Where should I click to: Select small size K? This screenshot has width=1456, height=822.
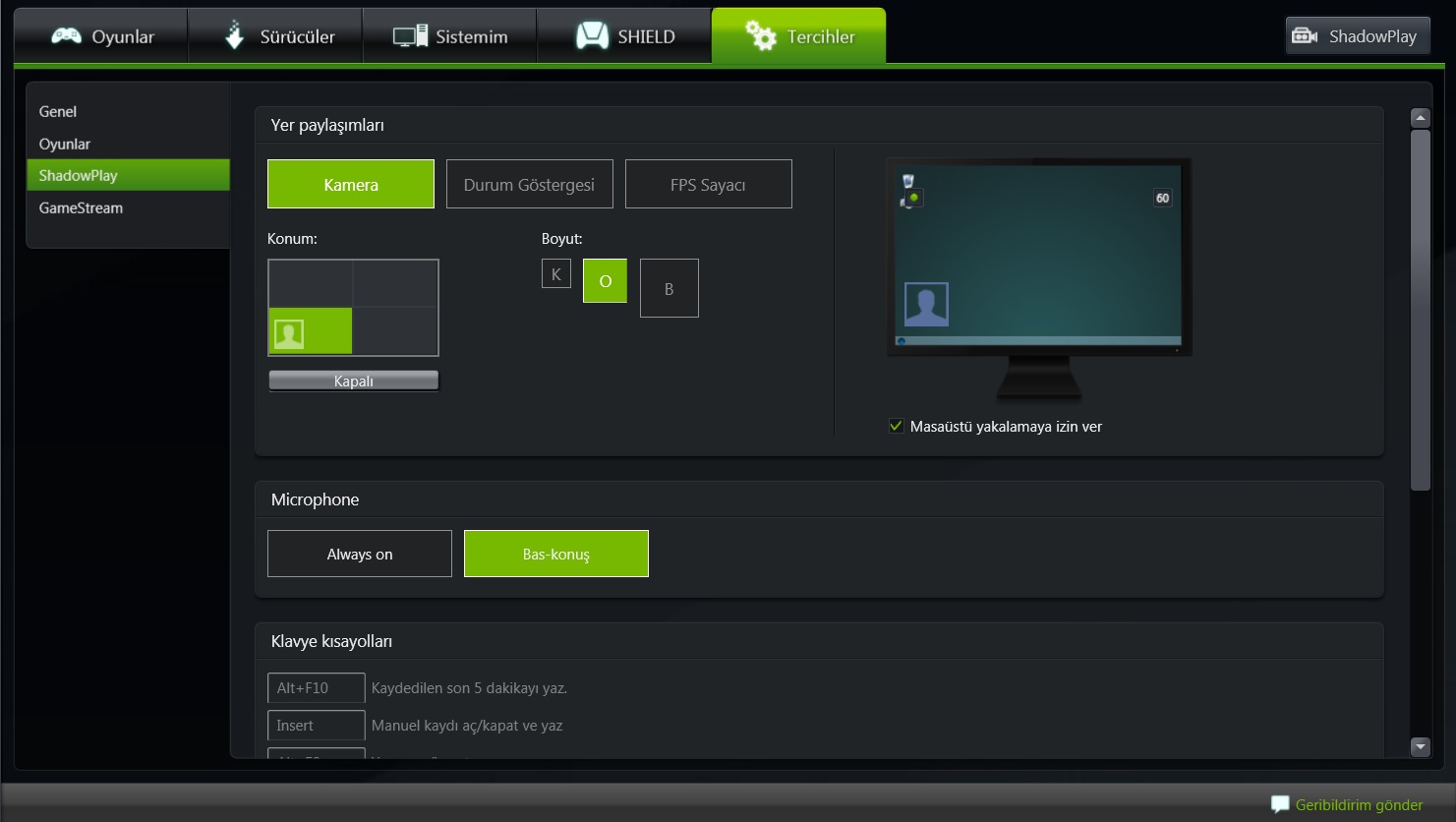tap(556, 273)
